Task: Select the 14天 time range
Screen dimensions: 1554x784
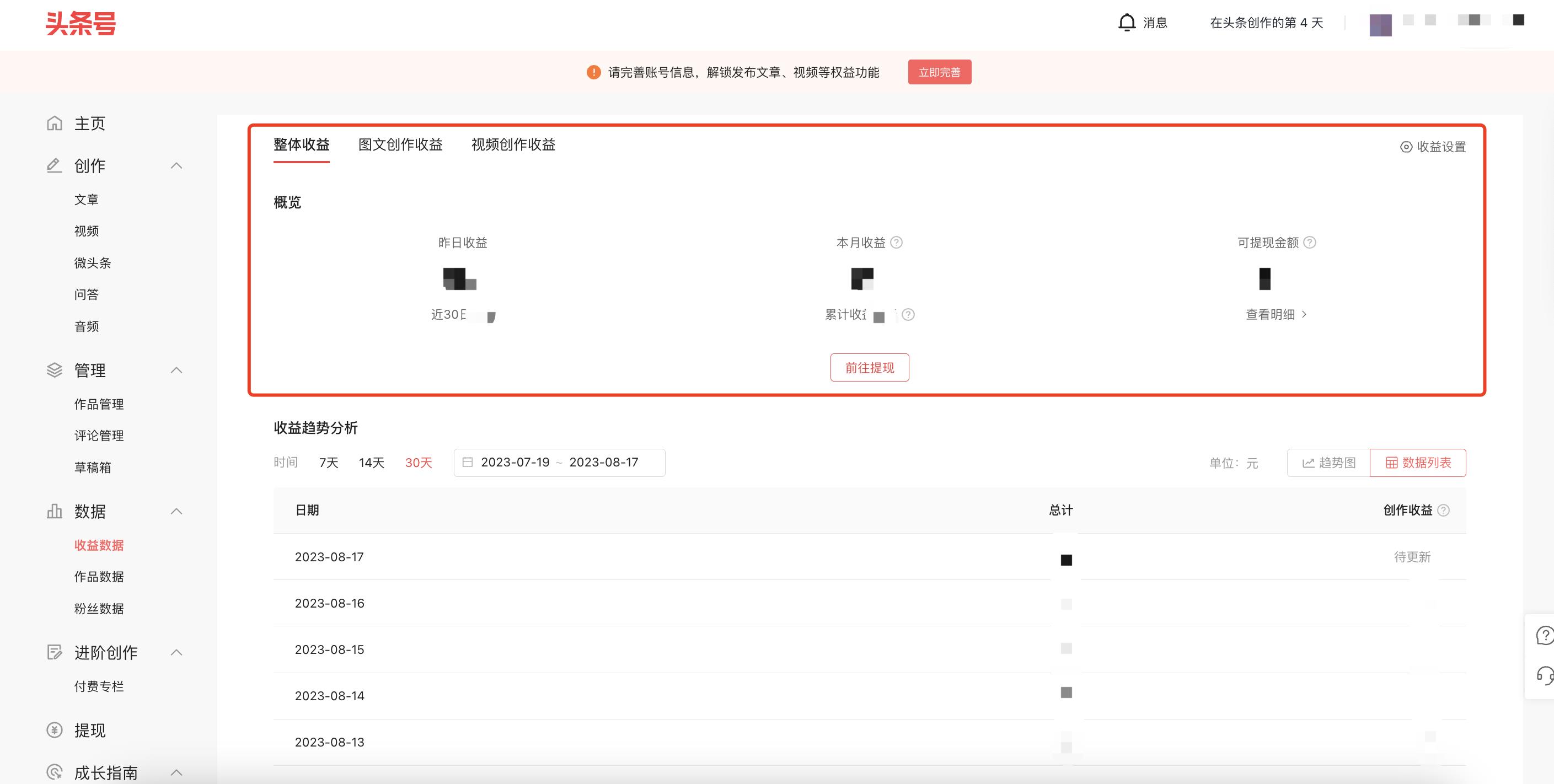Action: click(x=372, y=463)
